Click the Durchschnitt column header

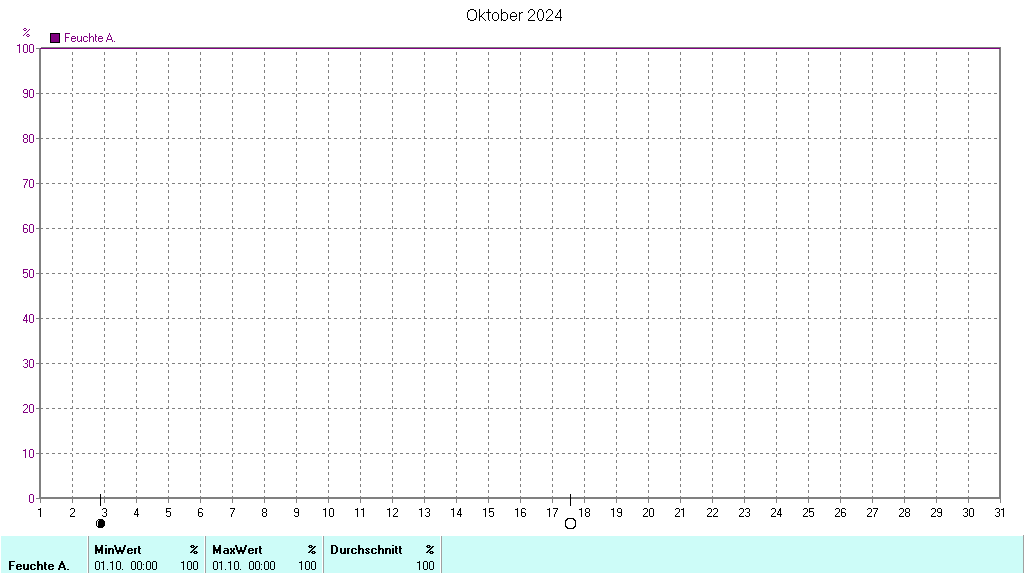[366, 549]
